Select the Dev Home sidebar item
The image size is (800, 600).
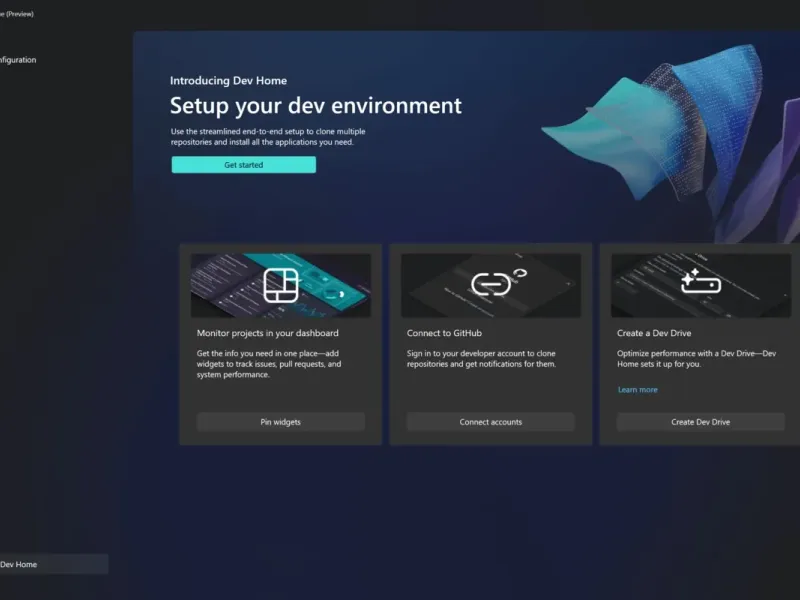(x=54, y=564)
